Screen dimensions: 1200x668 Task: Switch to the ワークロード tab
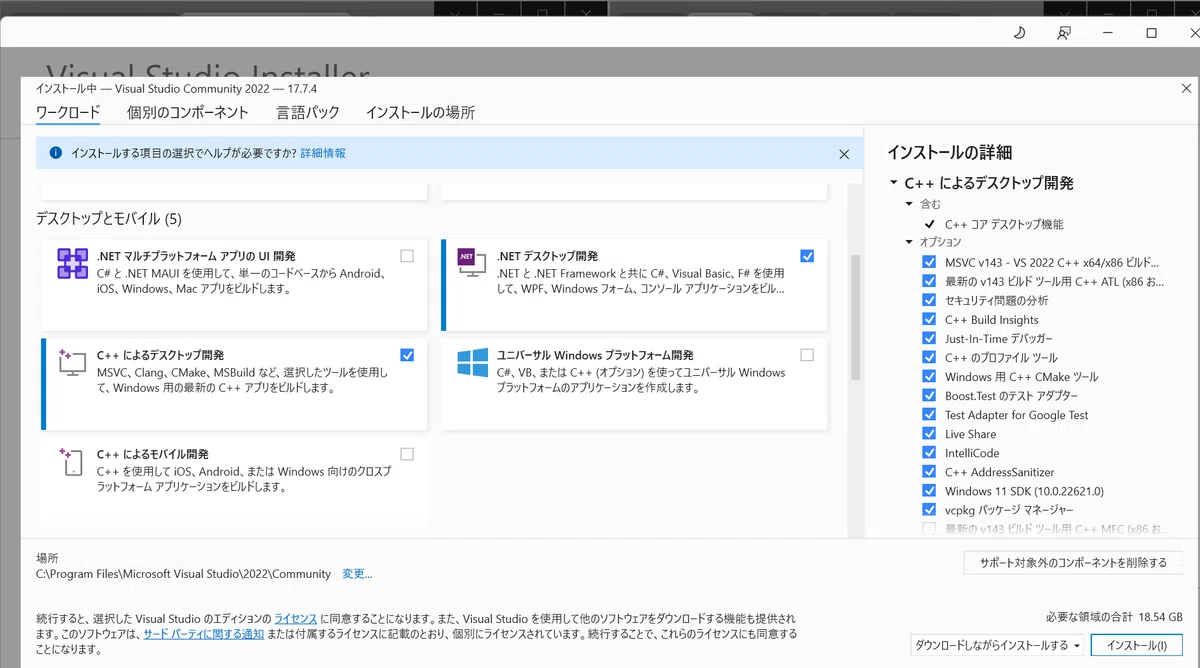tap(68, 112)
